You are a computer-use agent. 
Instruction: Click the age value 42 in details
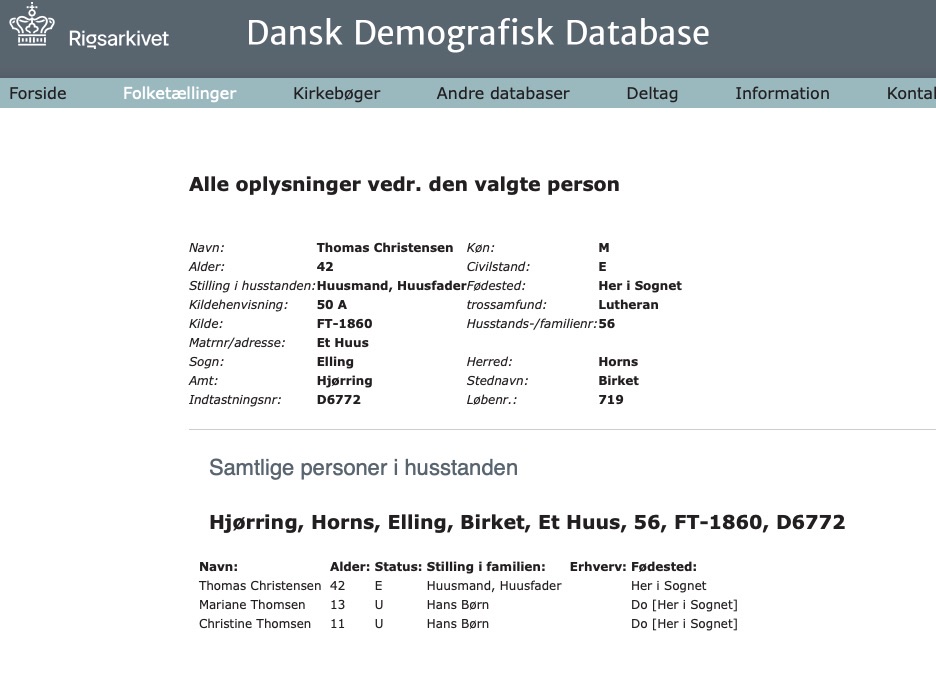pyautogui.click(x=325, y=267)
